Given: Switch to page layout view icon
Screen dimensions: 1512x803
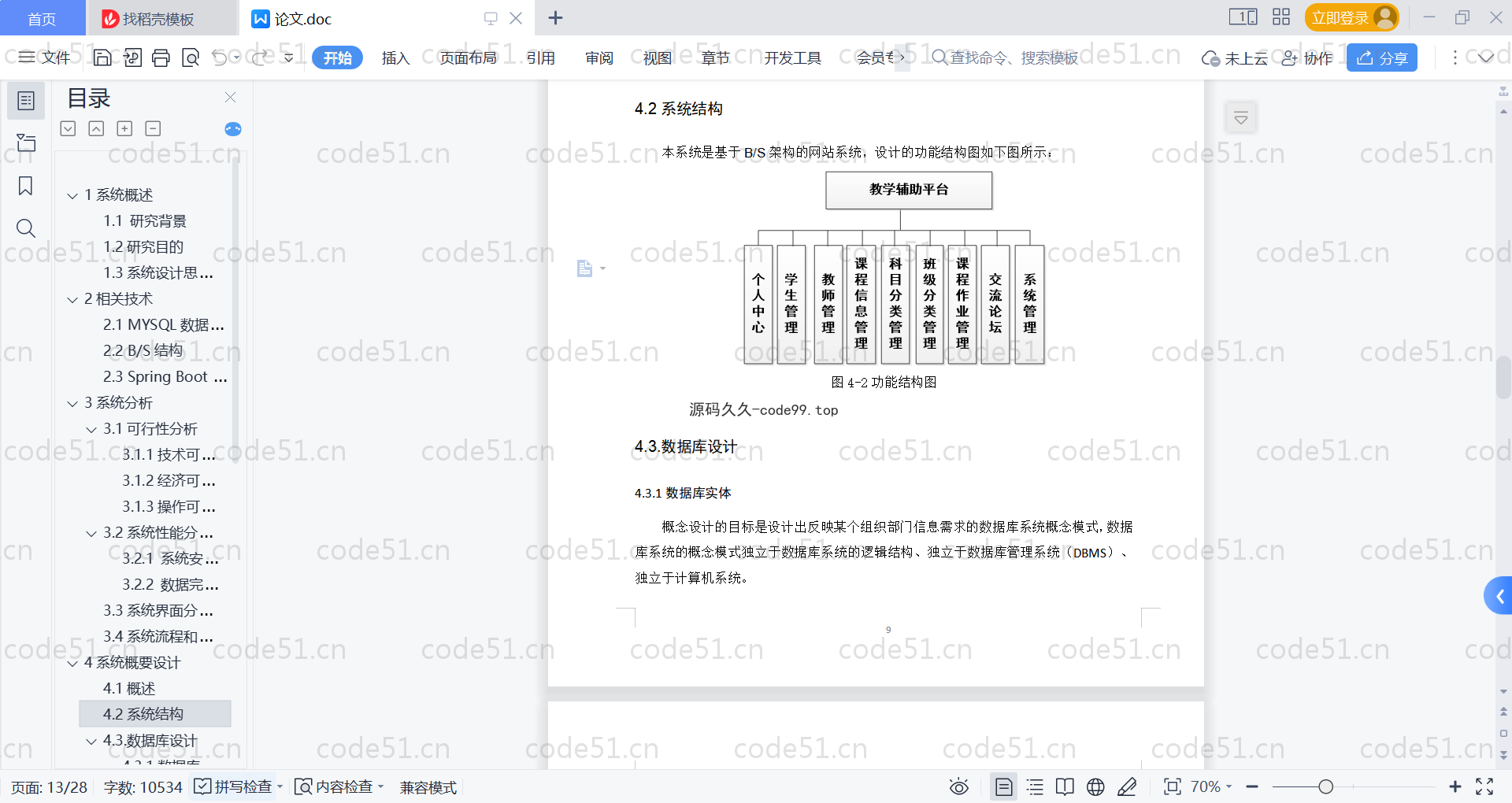Looking at the screenshot, I should coord(1004,786).
